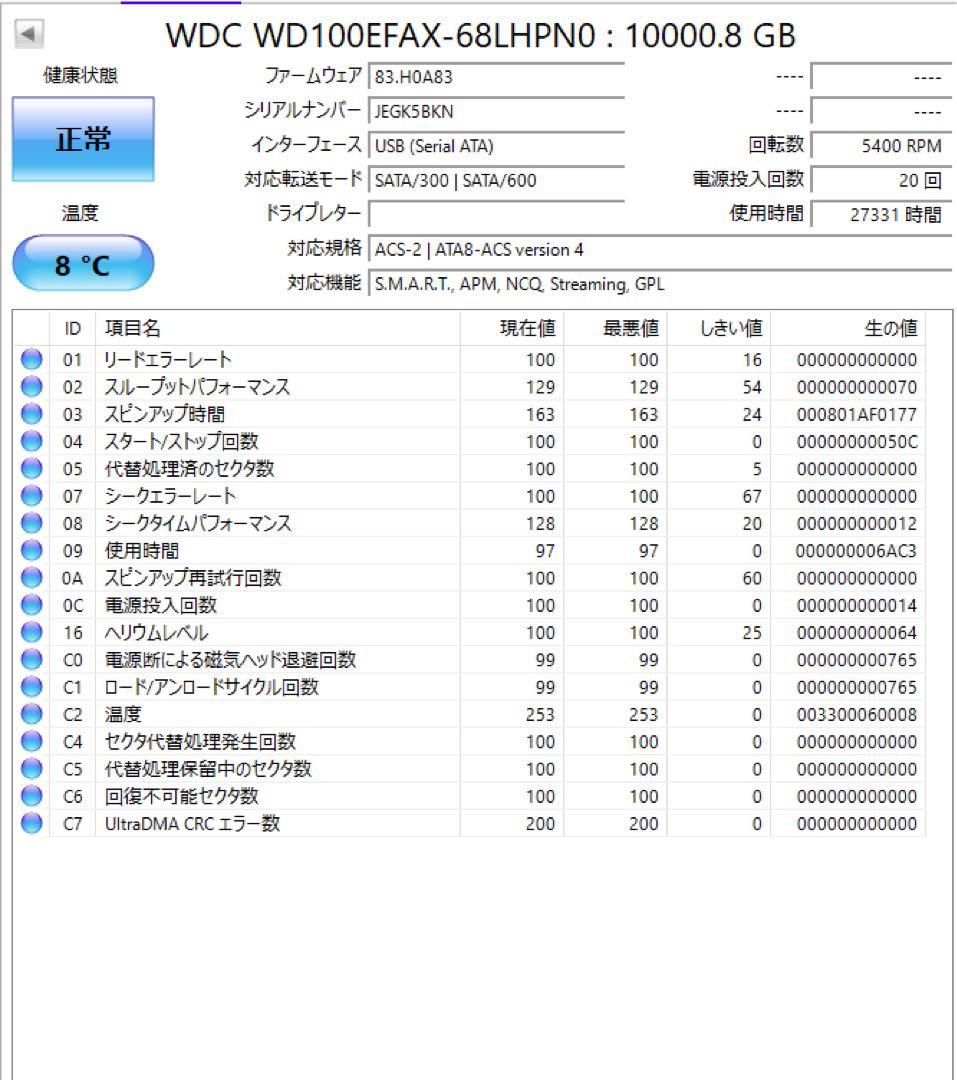Click the previous disk arrow button
The height and width of the screenshot is (1080, 957).
[29, 35]
